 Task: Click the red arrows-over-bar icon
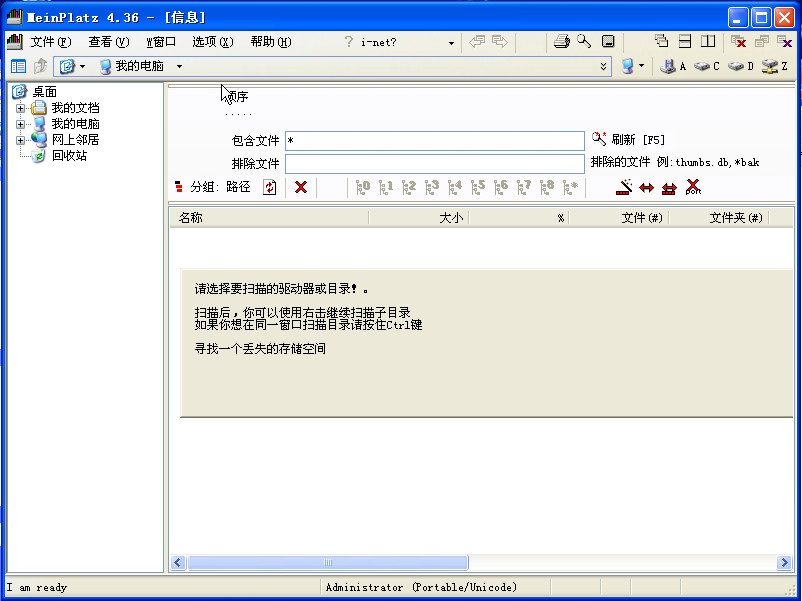tap(669, 188)
